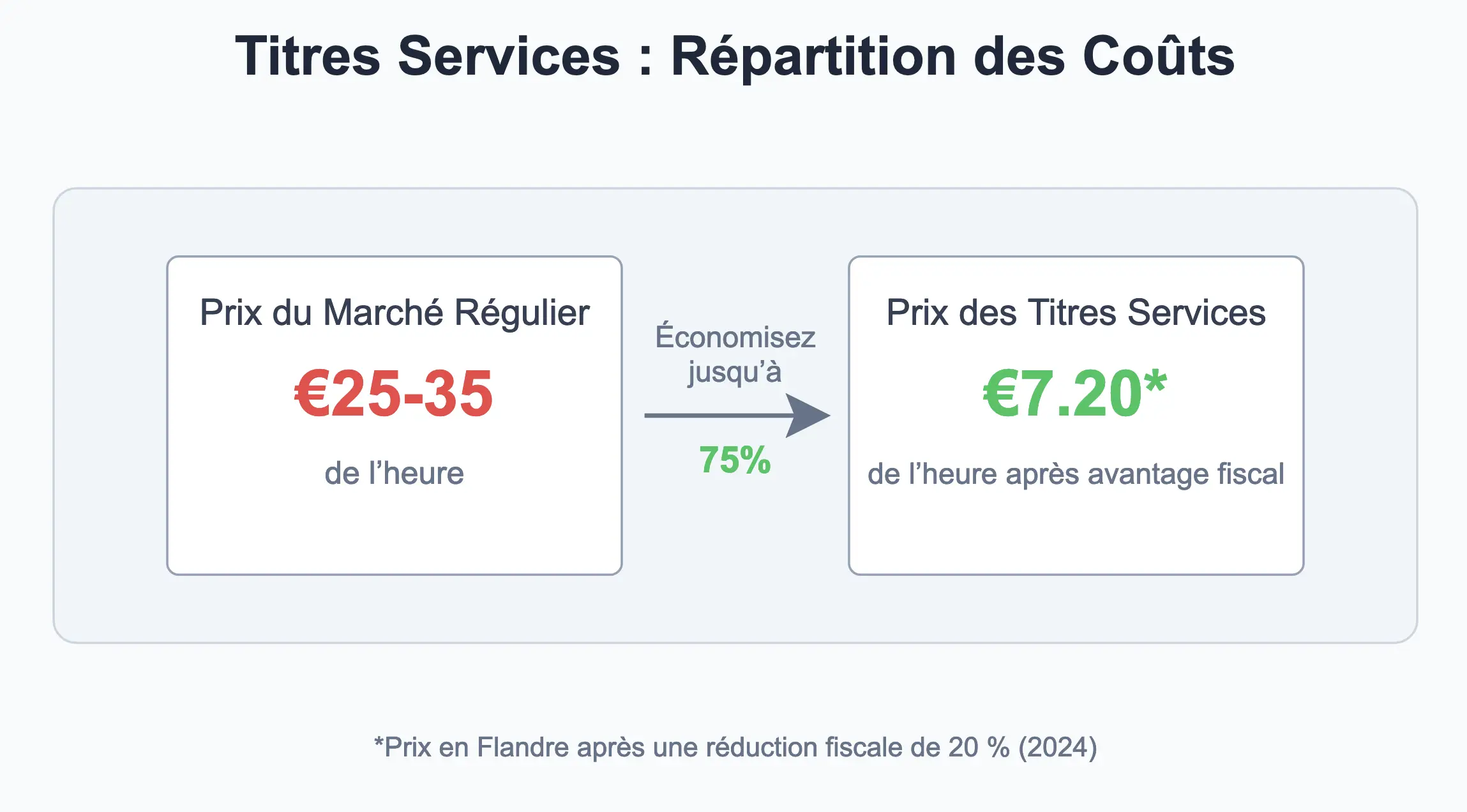The height and width of the screenshot is (812, 1467).
Task: Click the 'Titres Services' words in the title
Action: 428,56
